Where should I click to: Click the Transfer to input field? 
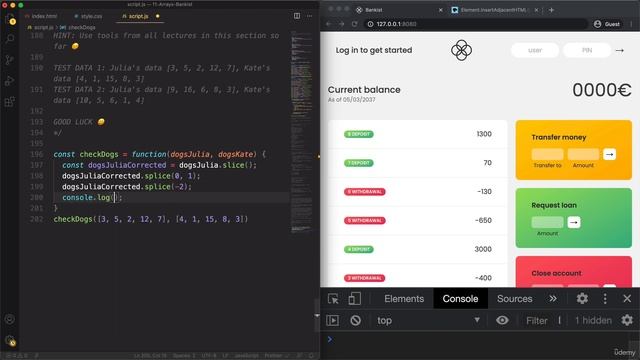[547, 154]
